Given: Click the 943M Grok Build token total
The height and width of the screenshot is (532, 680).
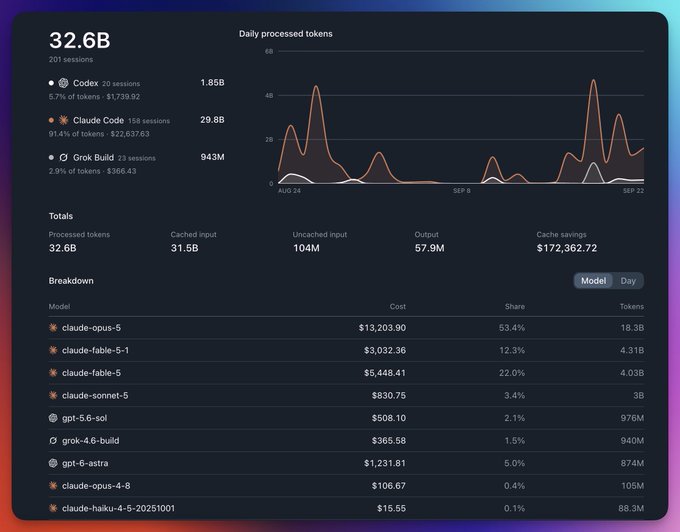Looking at the screenshot, I should tap(212, 157).
